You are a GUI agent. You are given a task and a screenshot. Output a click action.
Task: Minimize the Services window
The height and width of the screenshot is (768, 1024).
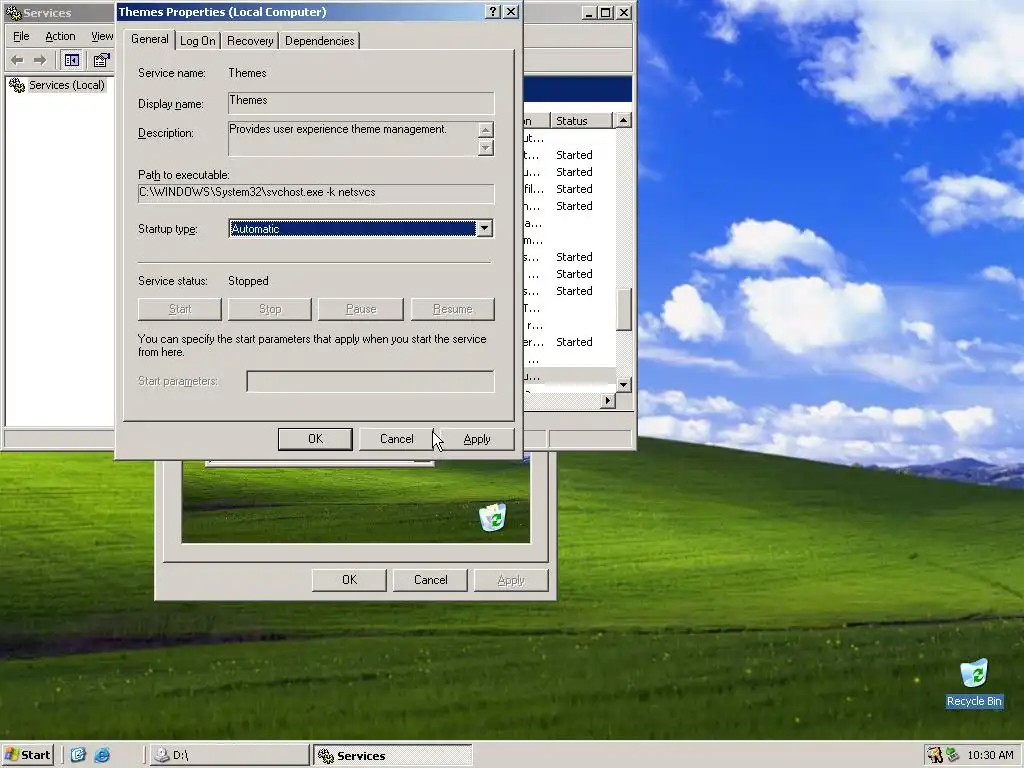click(589, 12)
